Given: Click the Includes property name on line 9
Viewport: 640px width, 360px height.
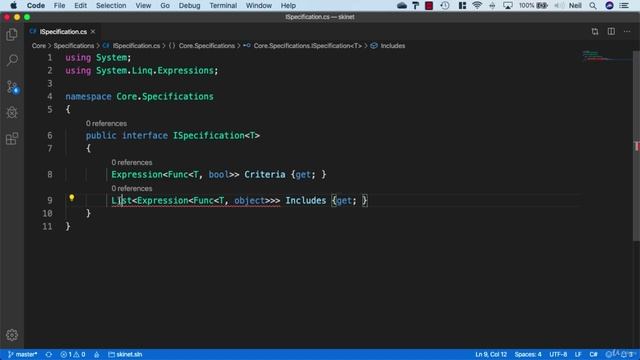Looking at the screenshot, I should tap(306, 200).
